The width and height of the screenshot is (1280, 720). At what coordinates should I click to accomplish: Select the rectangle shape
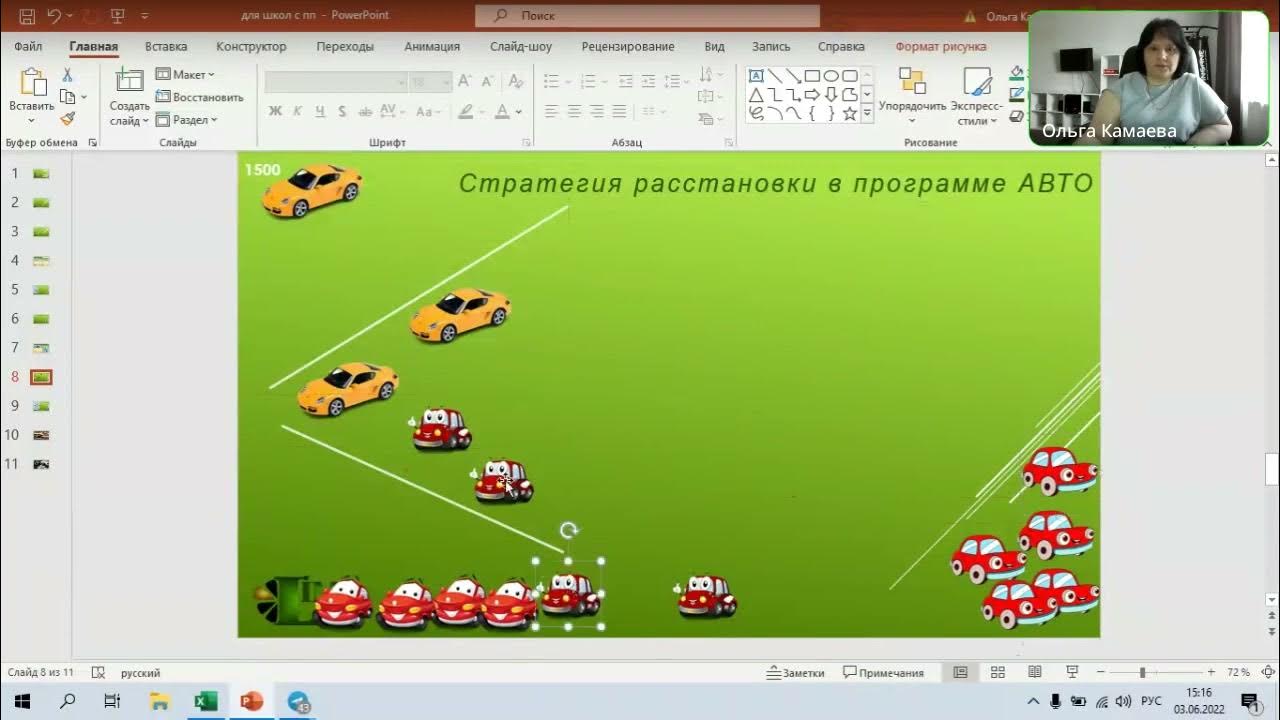click(x=812, y=76)
